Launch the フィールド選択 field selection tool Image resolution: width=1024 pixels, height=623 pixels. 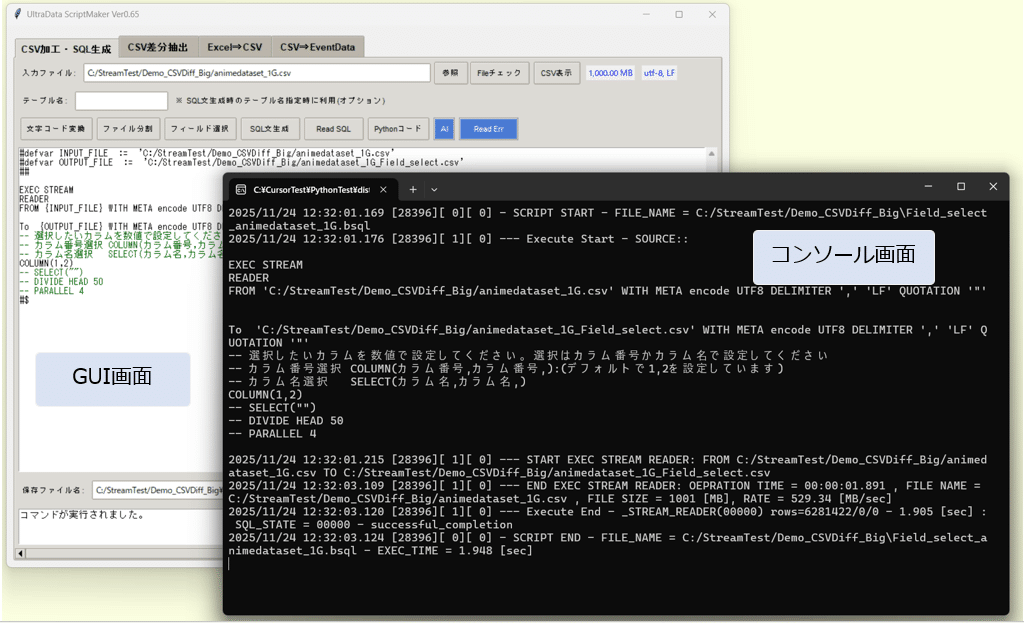(199, 128)
